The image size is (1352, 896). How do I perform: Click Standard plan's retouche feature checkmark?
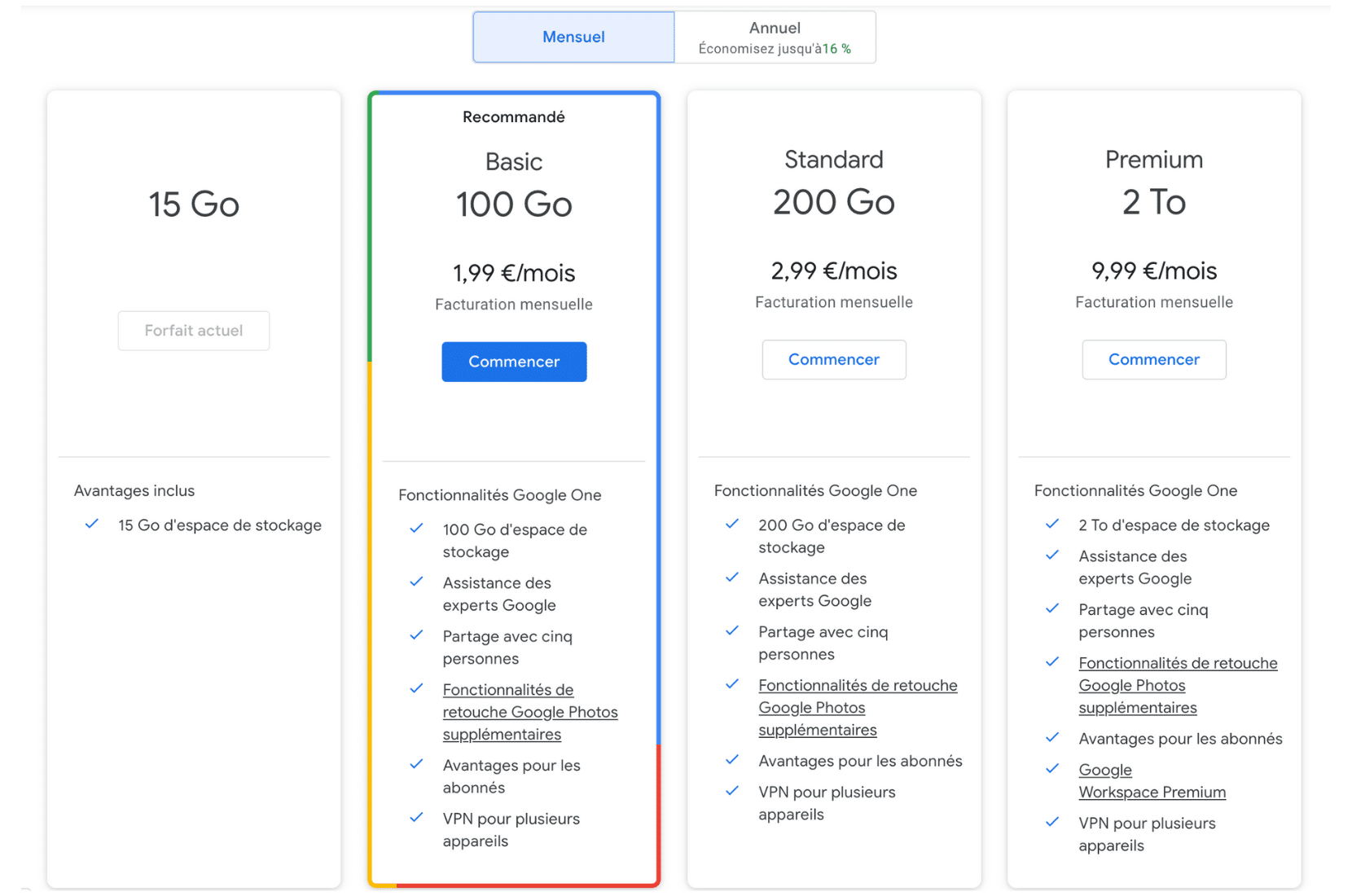pos(732,684)
